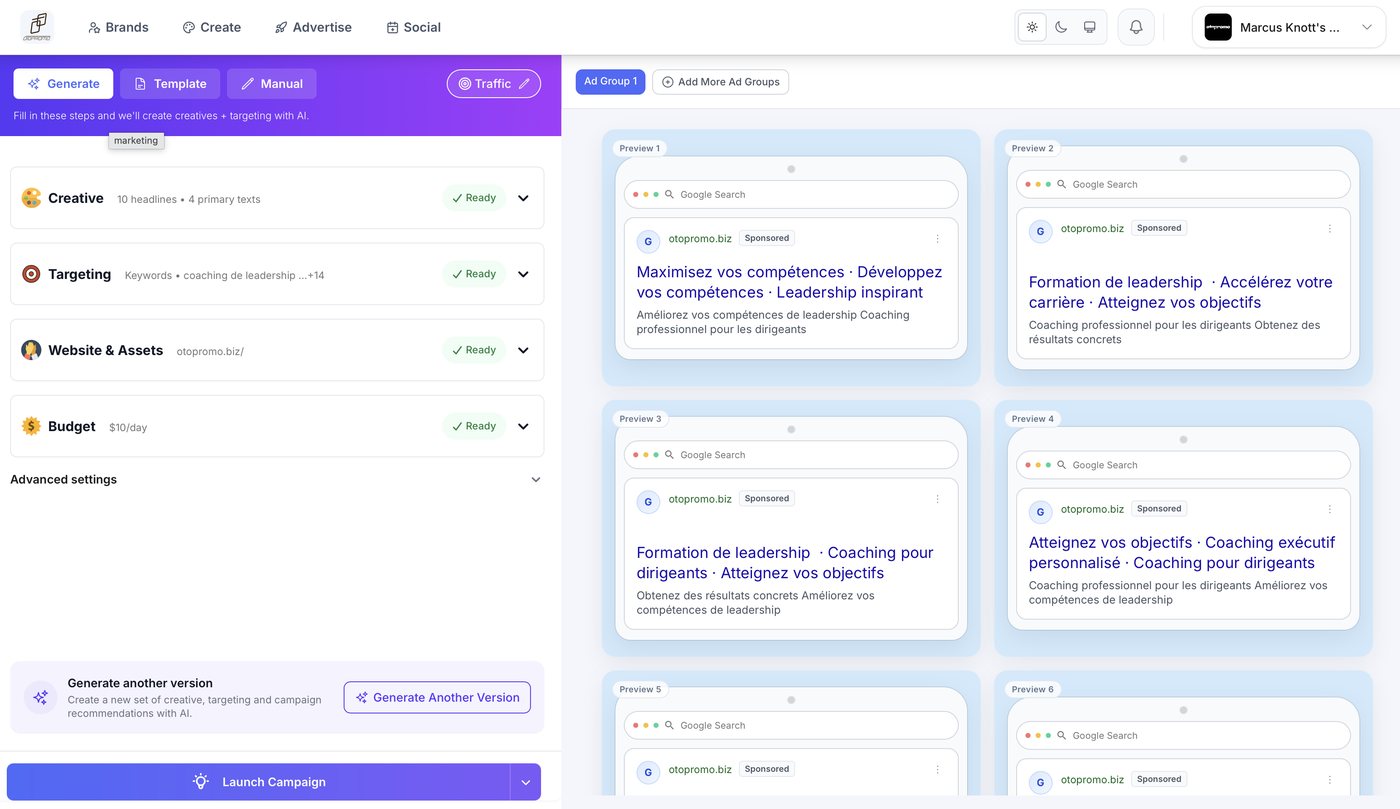The image size is (1400, 809).
Task: Click the Keywords 'coaching de leadership' summary
Action: coord(225,275)
